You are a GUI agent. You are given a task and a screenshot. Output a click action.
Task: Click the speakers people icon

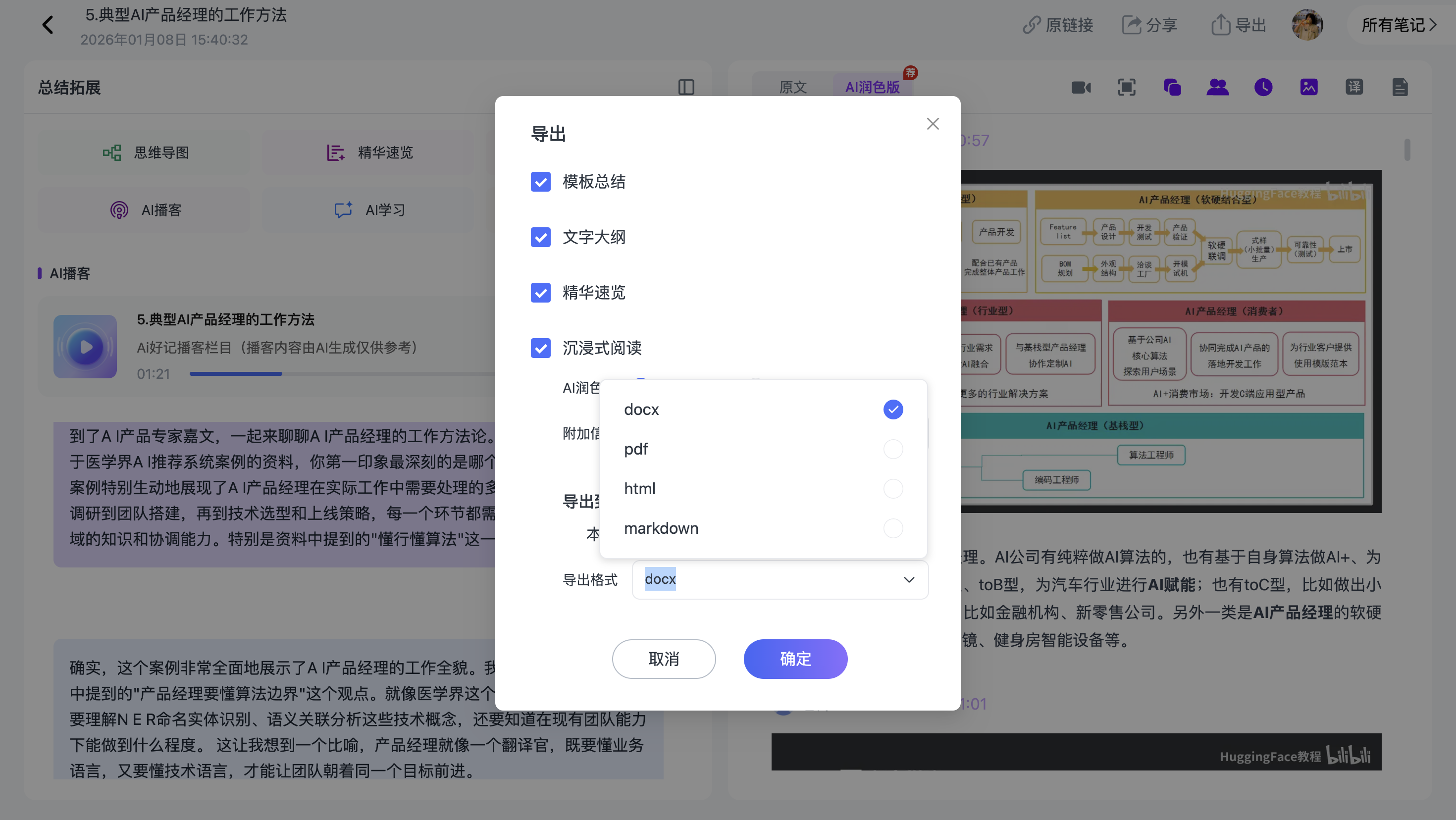click(1217, 87)
